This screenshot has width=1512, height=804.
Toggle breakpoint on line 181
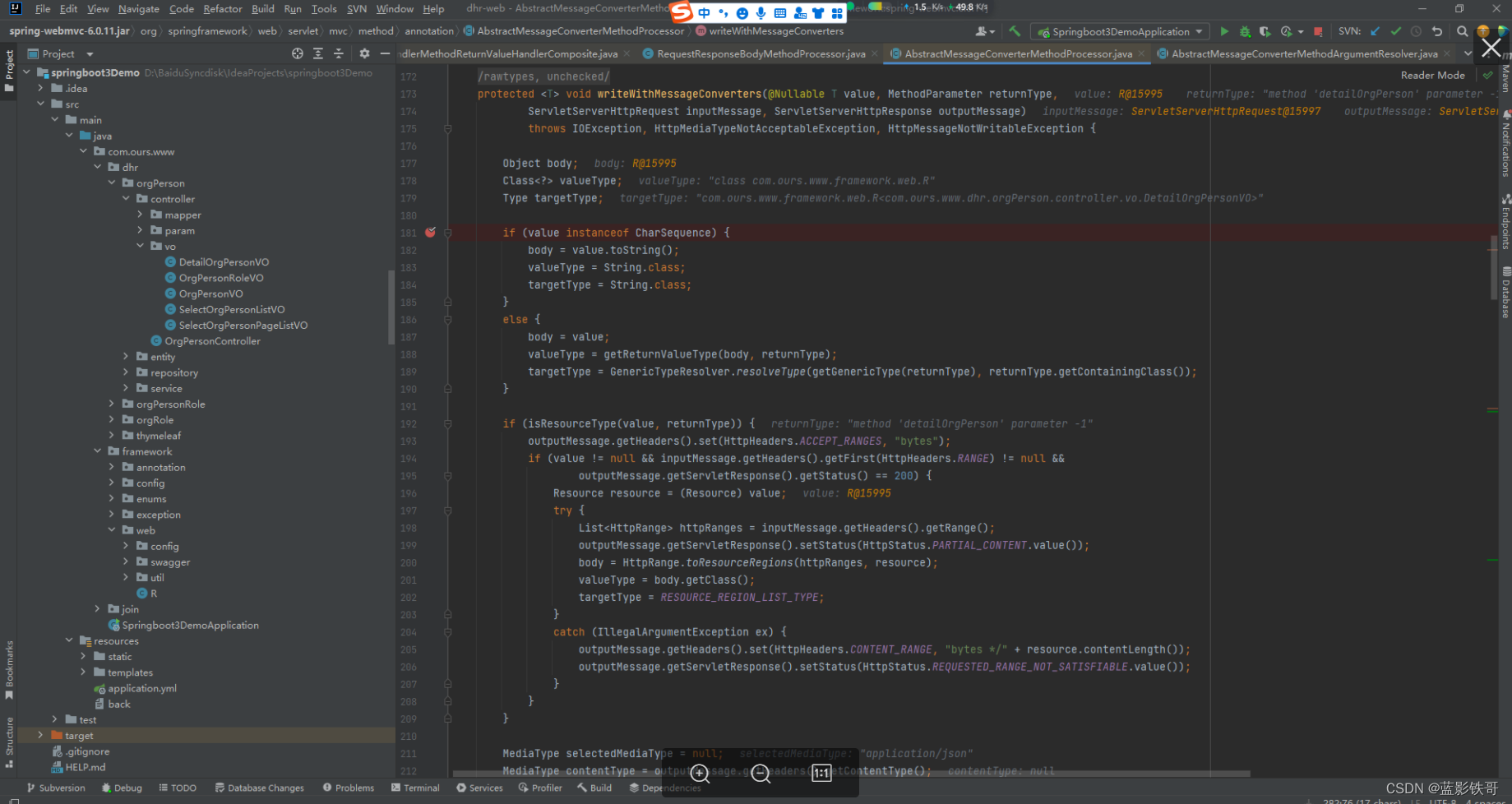430,233
